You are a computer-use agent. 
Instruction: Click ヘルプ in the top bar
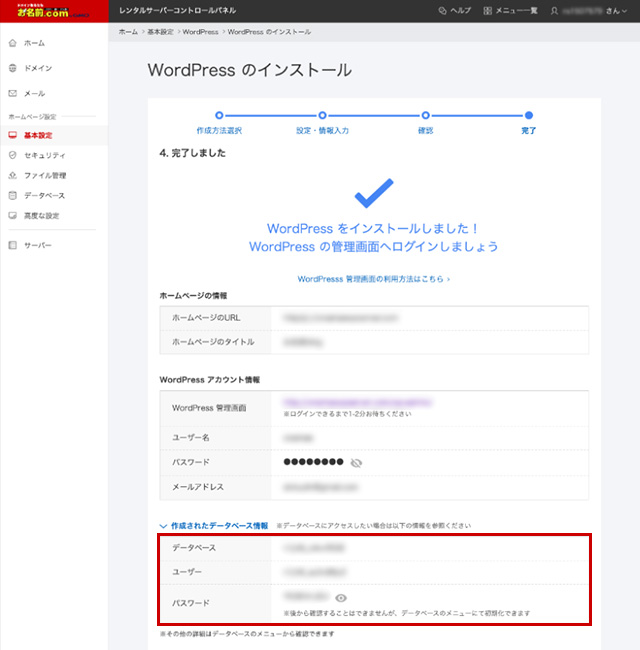[x=460, y=11]
